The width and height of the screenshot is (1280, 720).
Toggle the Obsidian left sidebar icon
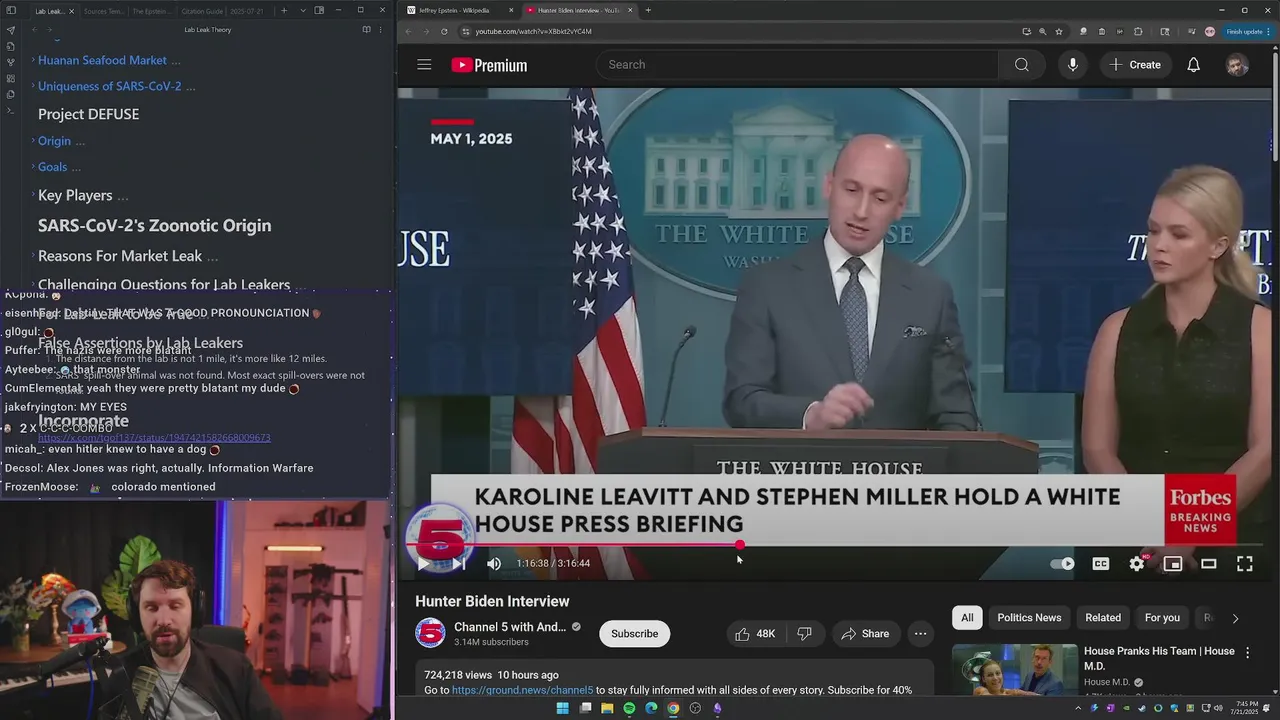pos(11,10)
